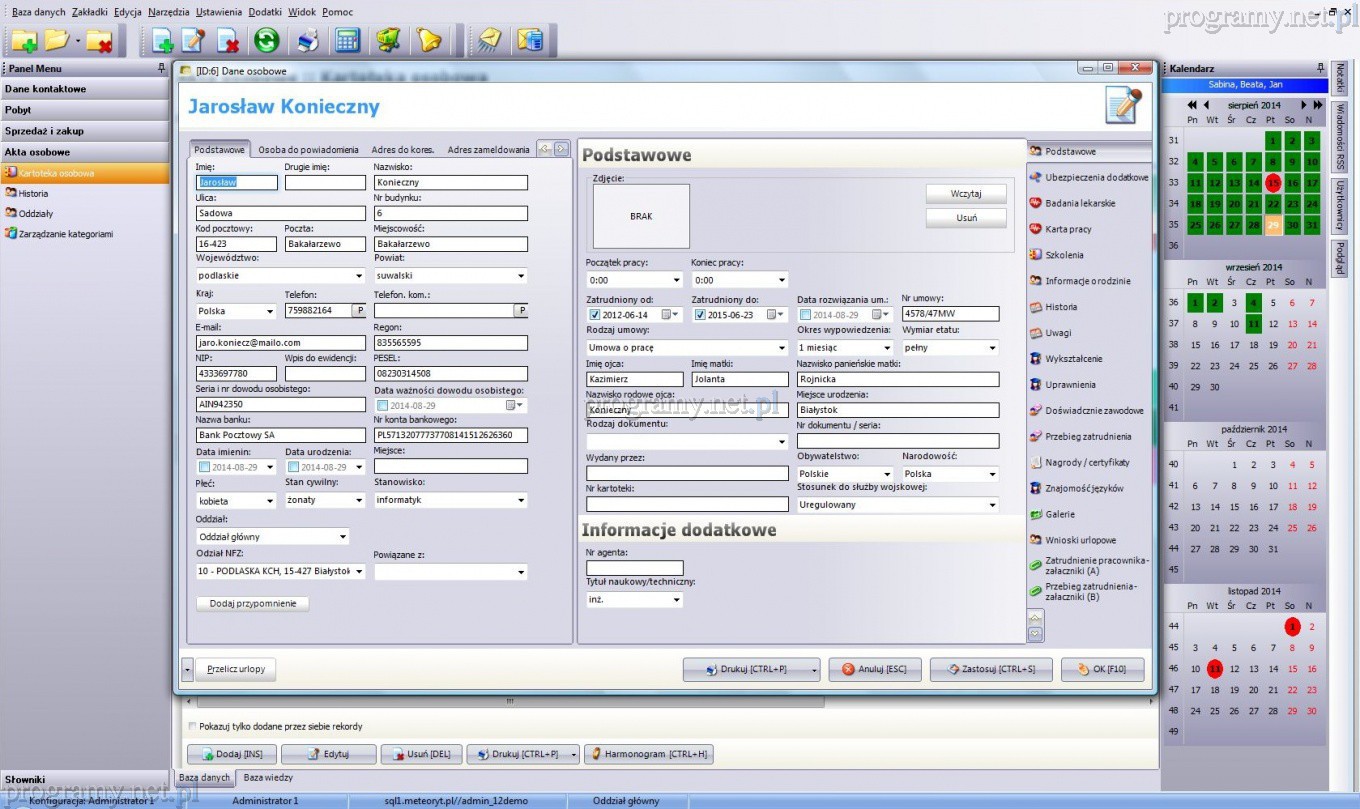Image resolution: width=1360 pixels, height=809 pixels.
Task: Click the printer icon in the toolbar
Action: [308, 41]
